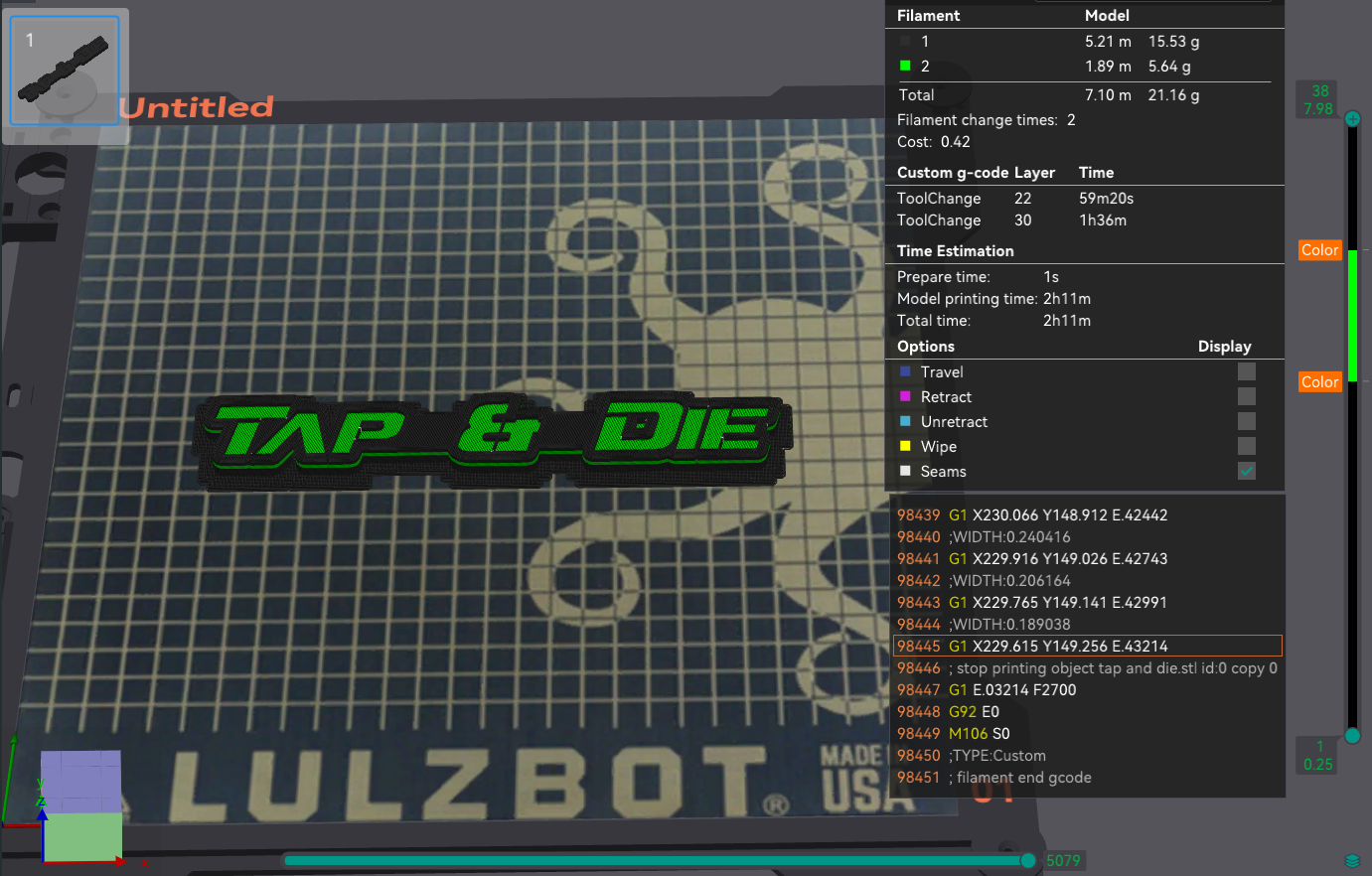This screenshot has width=1372, height=876.
Task: Toggle off the Seams display checkbox
Action: pos(1246,471)
